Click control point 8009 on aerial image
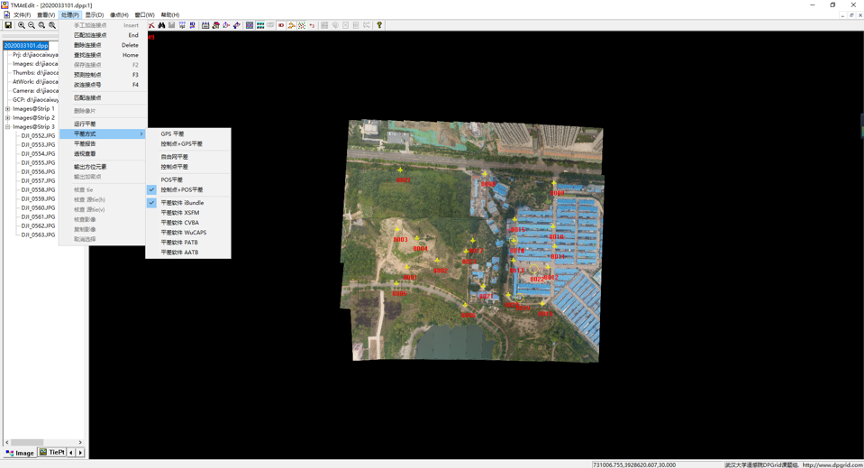 554,183
